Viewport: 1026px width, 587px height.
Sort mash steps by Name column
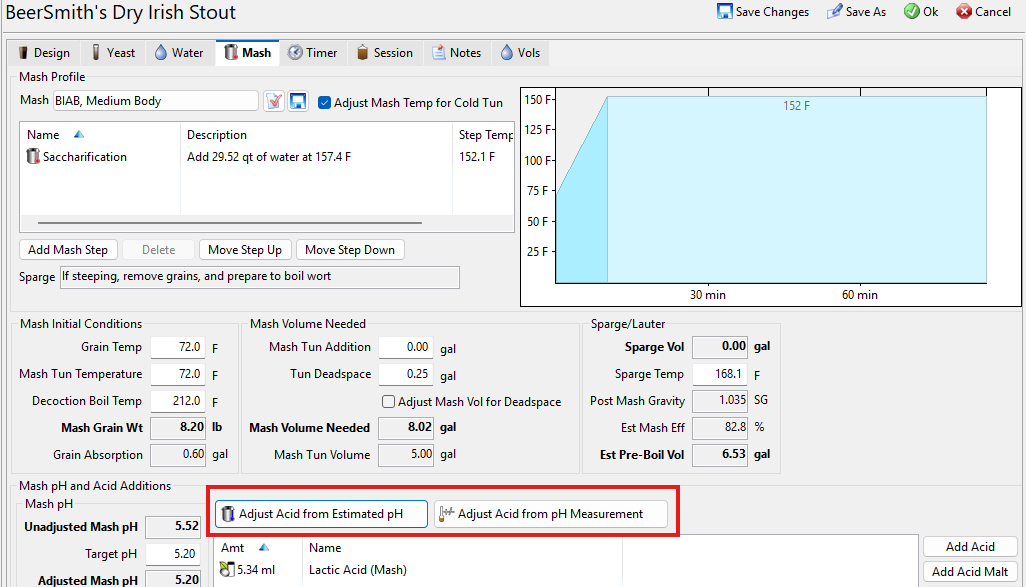pyautogui.click(x=43, y=135)
